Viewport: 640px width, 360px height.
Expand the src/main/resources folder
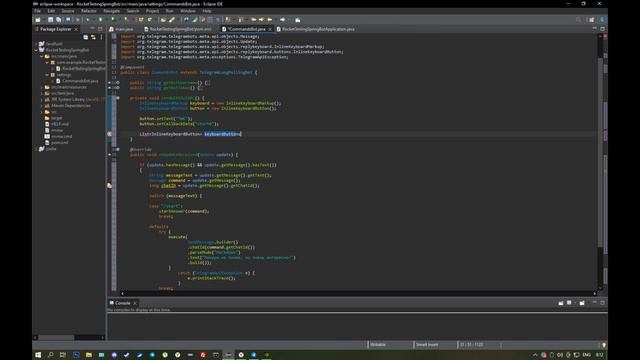[42, 87]
